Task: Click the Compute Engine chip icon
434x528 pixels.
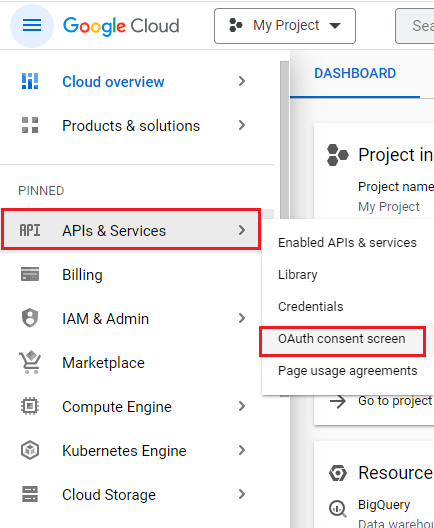Action: tap(30, 406)
